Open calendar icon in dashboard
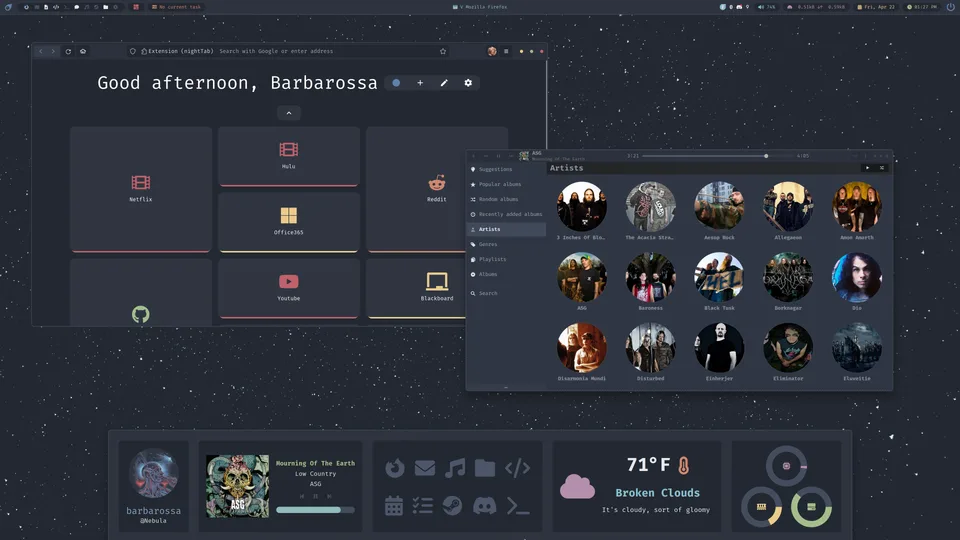The image size is (960, 540). pyautogui.click(x=394, y=506)
